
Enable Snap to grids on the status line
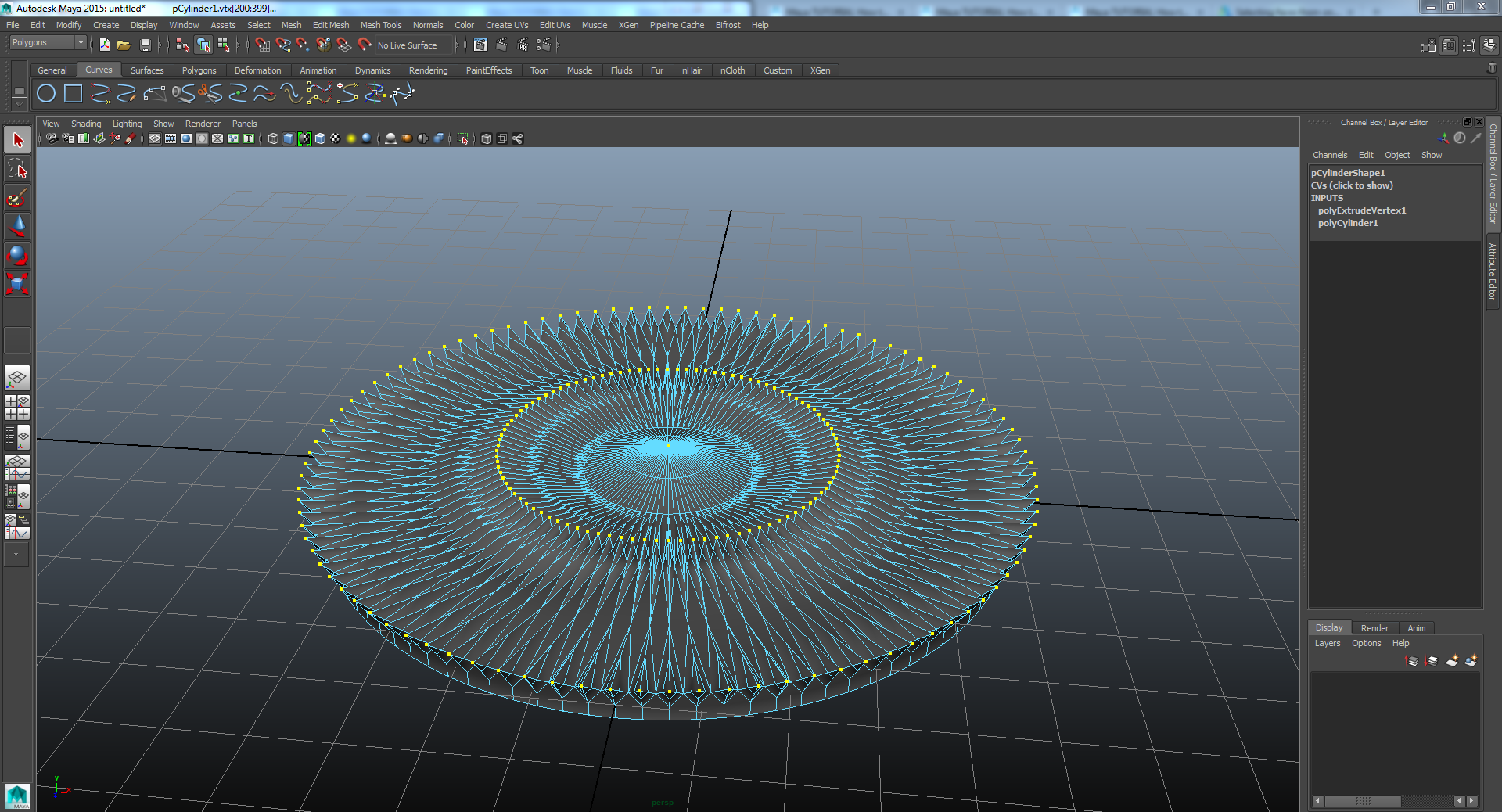click(263, 45)
